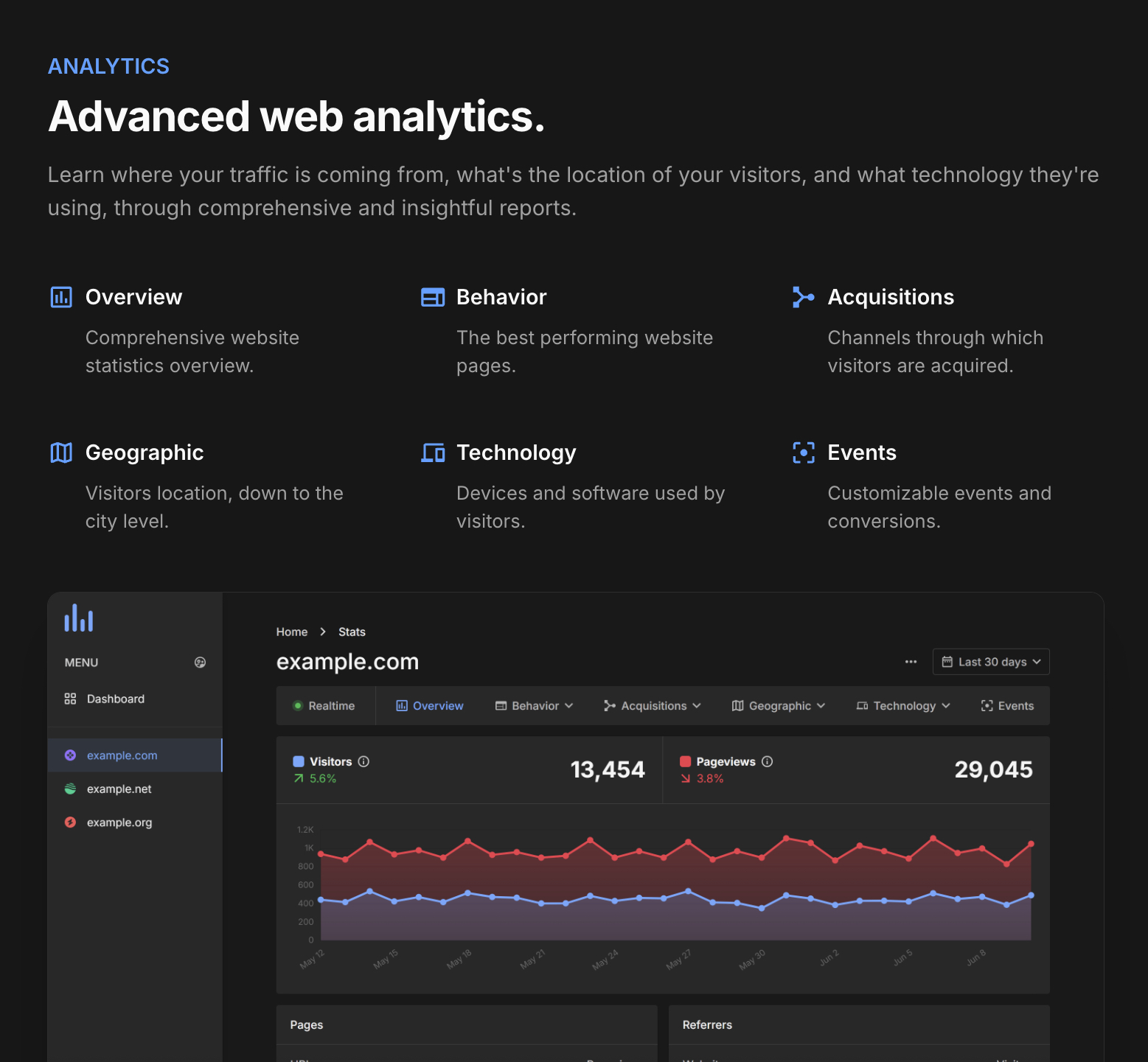Click the theme icon beside MENU
1148x1062 pixels.
pos(200,663)
